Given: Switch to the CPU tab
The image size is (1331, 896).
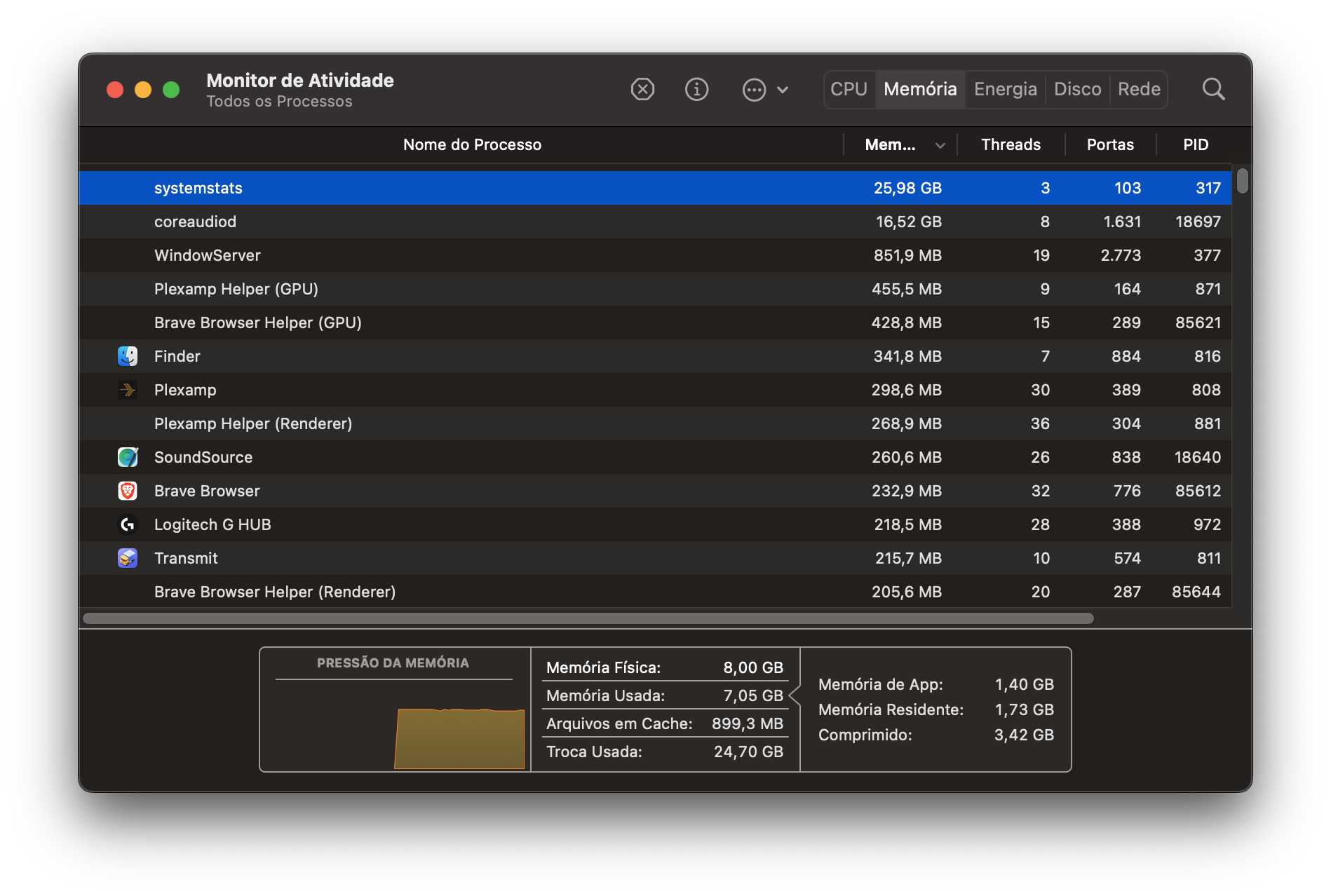Looking at the screenshot, I should [x=849, y=90].
